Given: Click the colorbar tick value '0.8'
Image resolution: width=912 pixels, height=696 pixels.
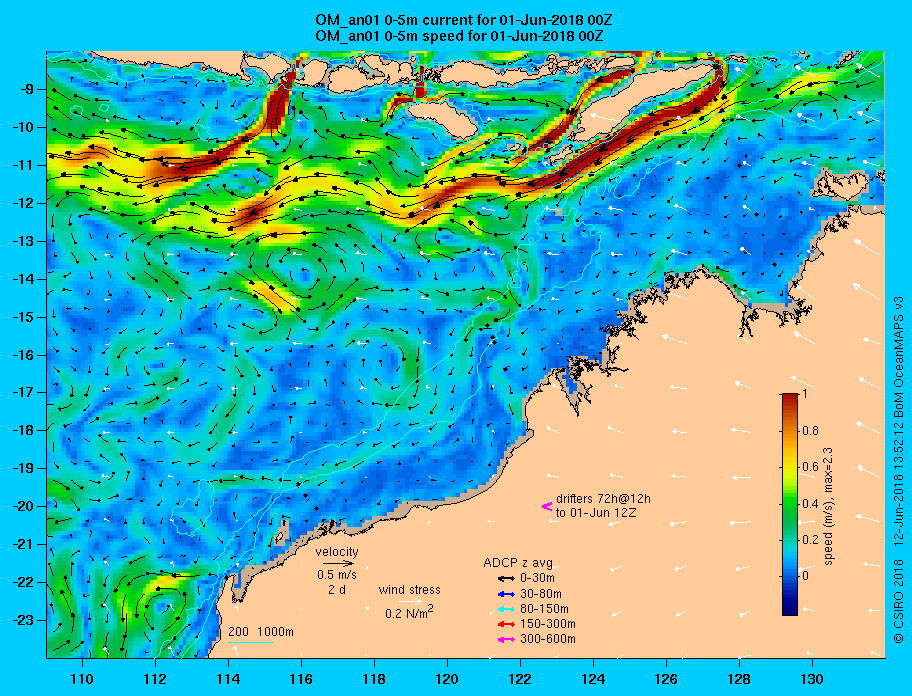Looking at the screenshot, I should [810, 431].
